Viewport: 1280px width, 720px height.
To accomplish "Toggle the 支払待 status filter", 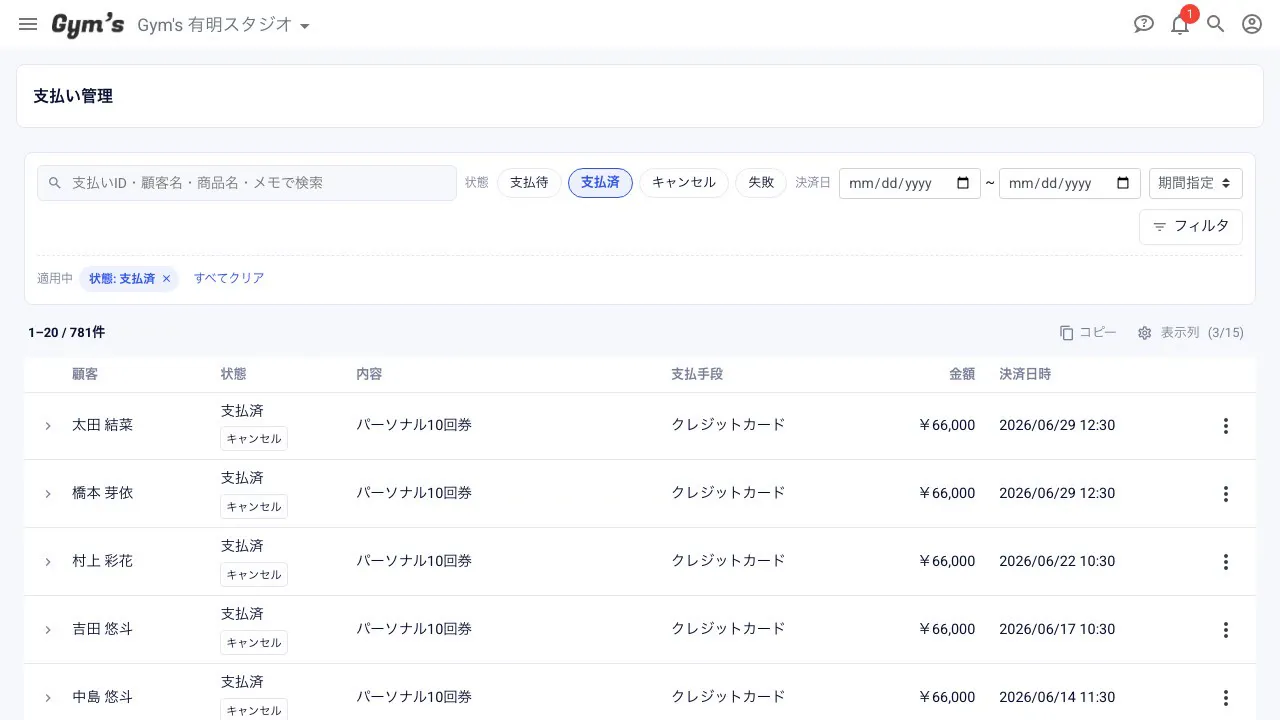I will coord(529,183).
